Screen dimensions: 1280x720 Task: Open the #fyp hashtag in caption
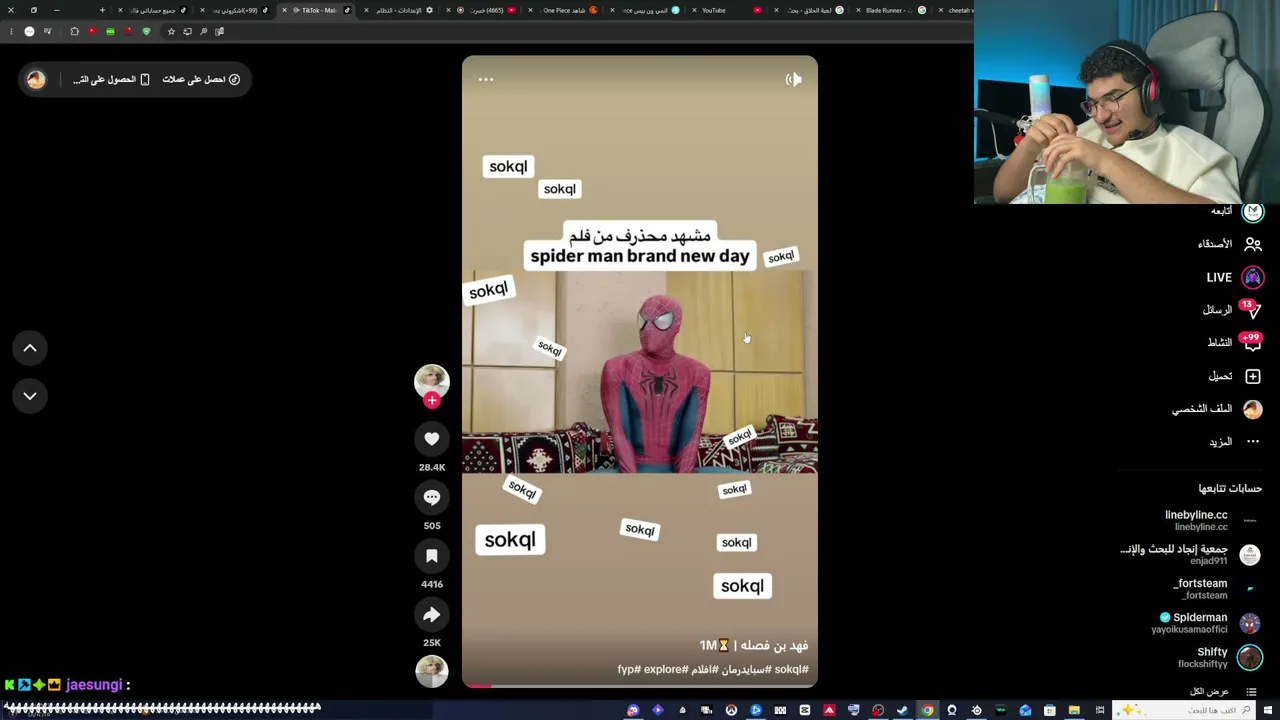click(629, 669)
